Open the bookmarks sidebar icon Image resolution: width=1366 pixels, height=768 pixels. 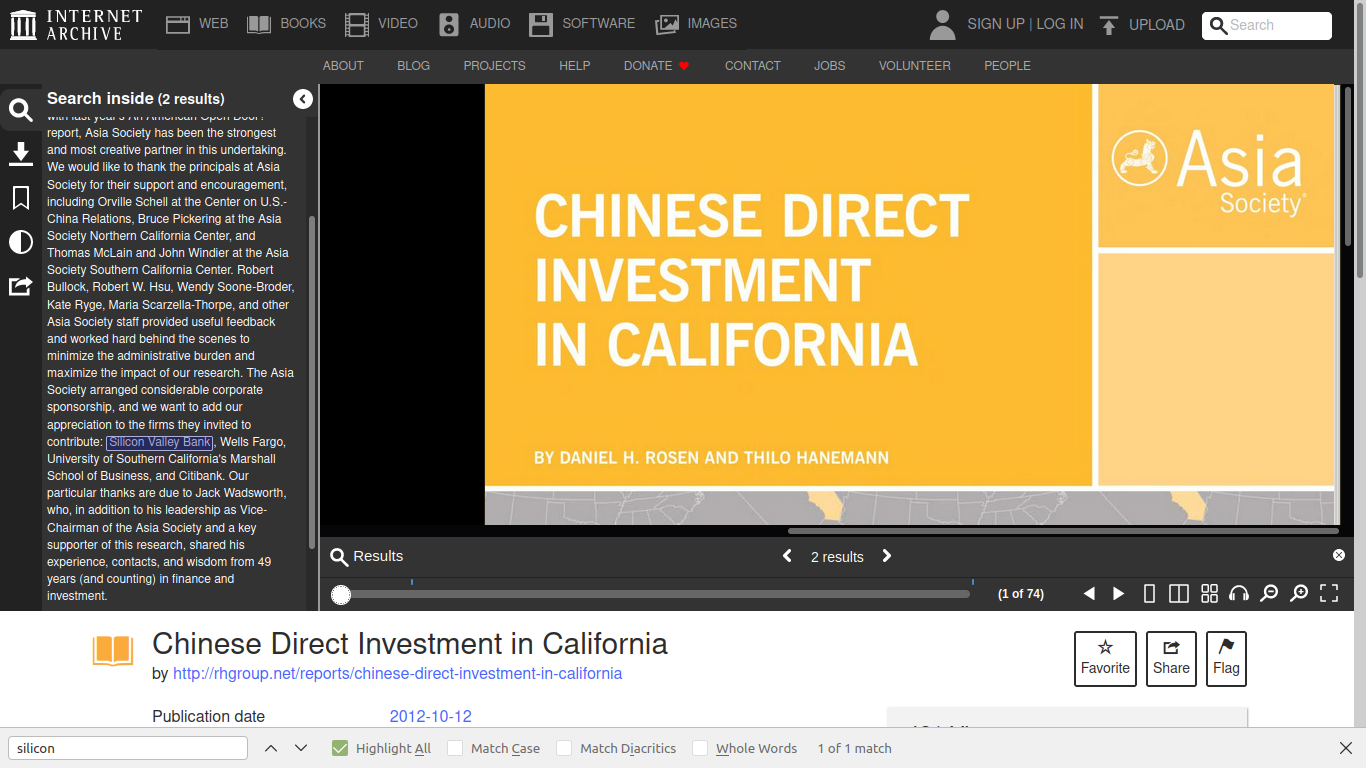pos(20,198)
